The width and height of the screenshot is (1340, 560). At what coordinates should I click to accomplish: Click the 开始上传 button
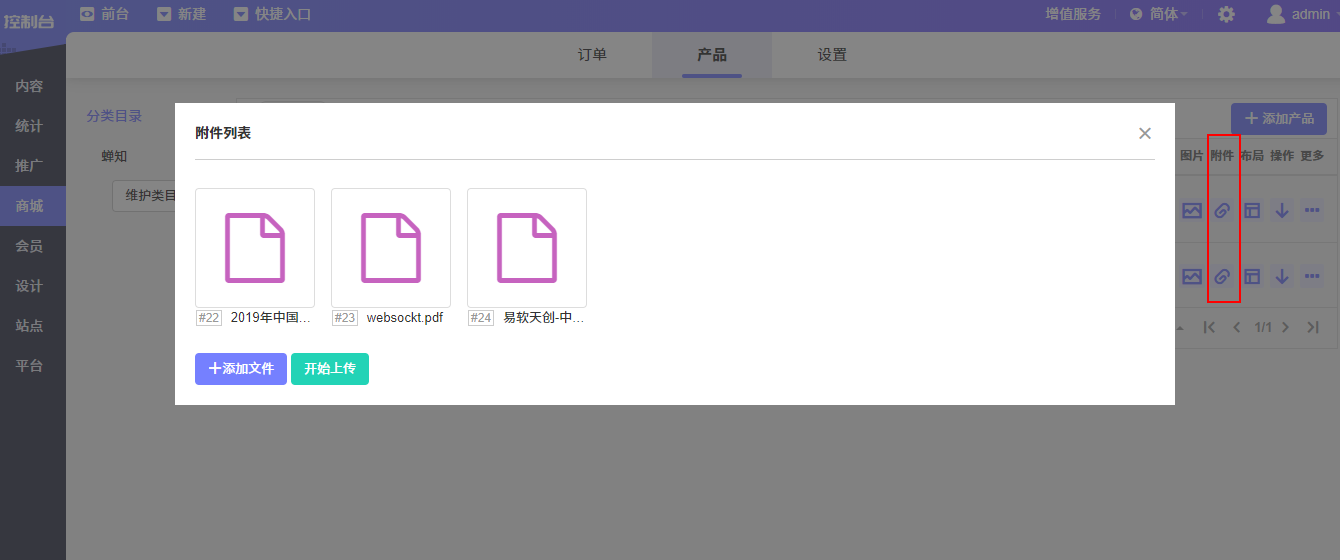[330, 369]
